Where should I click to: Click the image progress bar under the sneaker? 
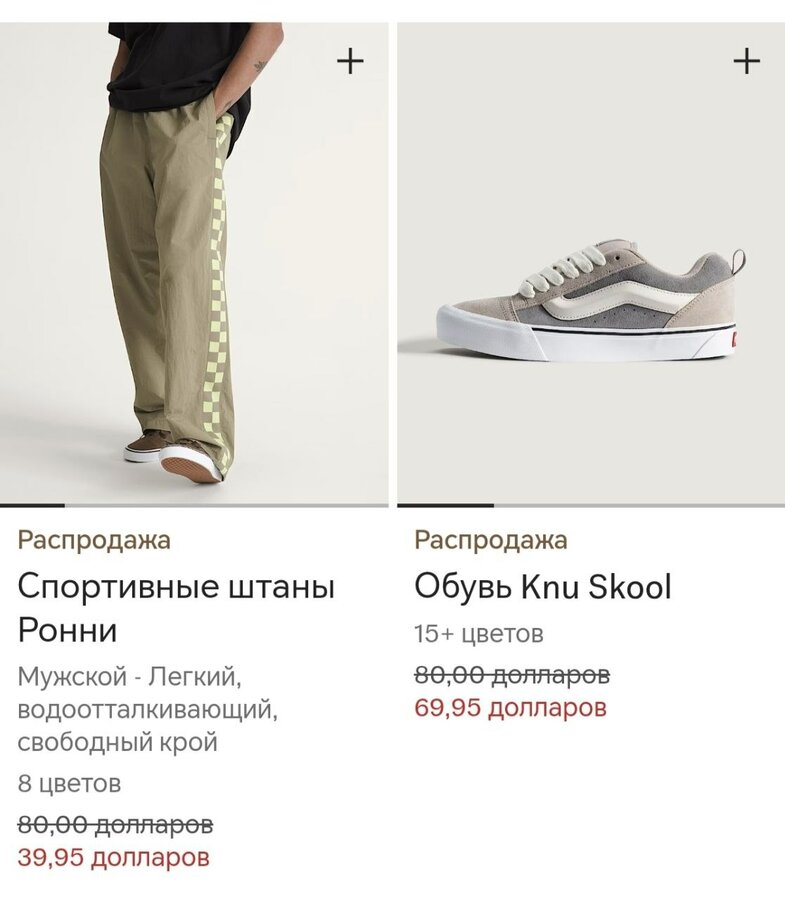click(591, 506)
